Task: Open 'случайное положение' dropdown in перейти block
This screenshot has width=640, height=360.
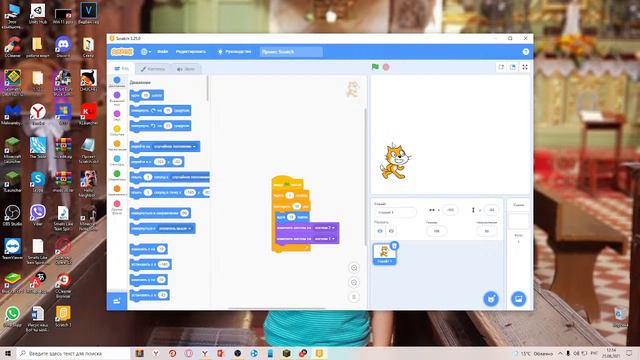Action: tap(175, 147)
